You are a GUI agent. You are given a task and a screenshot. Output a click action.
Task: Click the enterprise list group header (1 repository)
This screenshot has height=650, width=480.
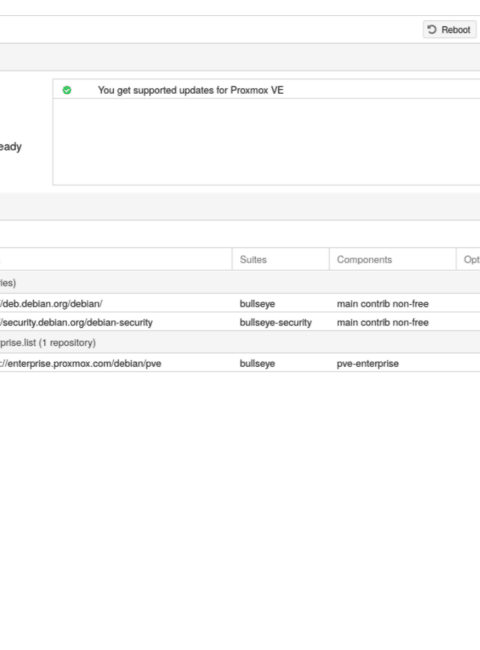(240, 343)
